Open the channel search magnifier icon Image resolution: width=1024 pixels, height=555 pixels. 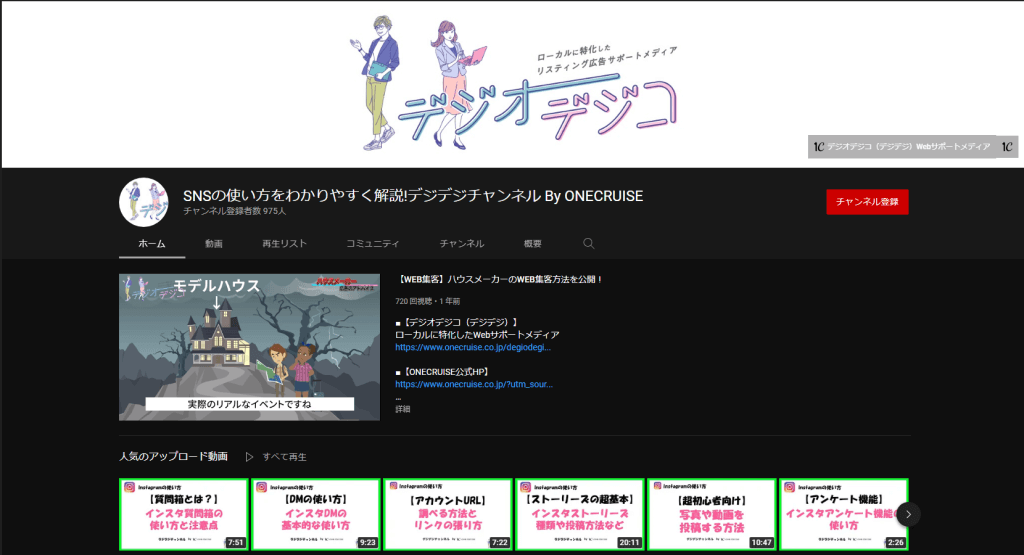tap(588, 244)
